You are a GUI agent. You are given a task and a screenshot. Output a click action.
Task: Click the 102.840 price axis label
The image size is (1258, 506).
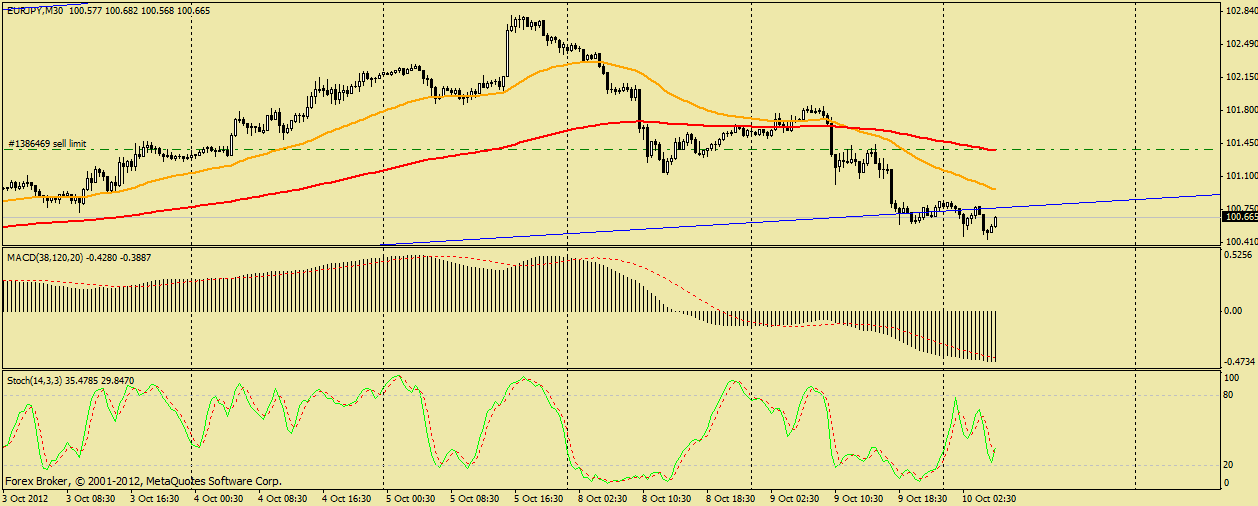[x=1240, y=12]
